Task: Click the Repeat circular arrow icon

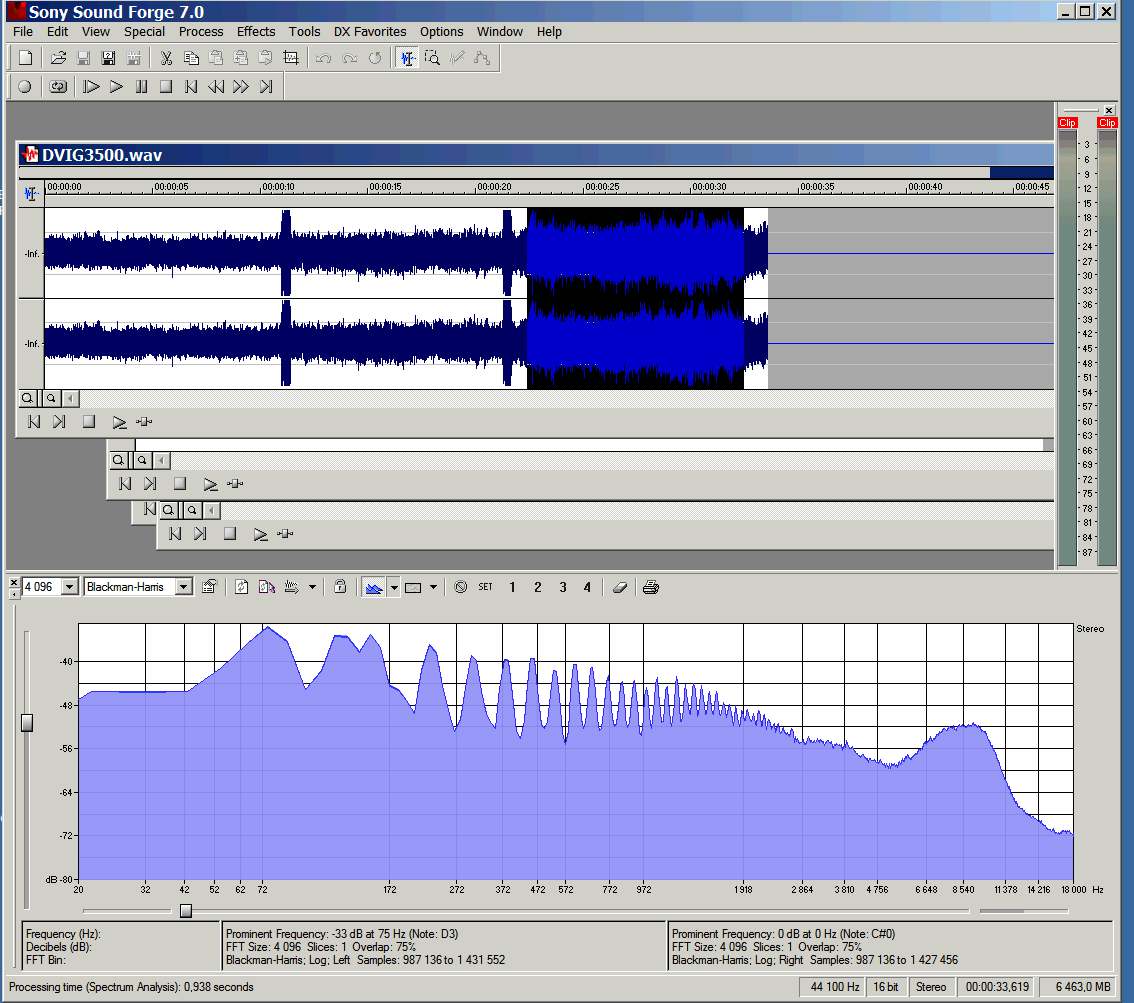Action: [x=375, y=58]
